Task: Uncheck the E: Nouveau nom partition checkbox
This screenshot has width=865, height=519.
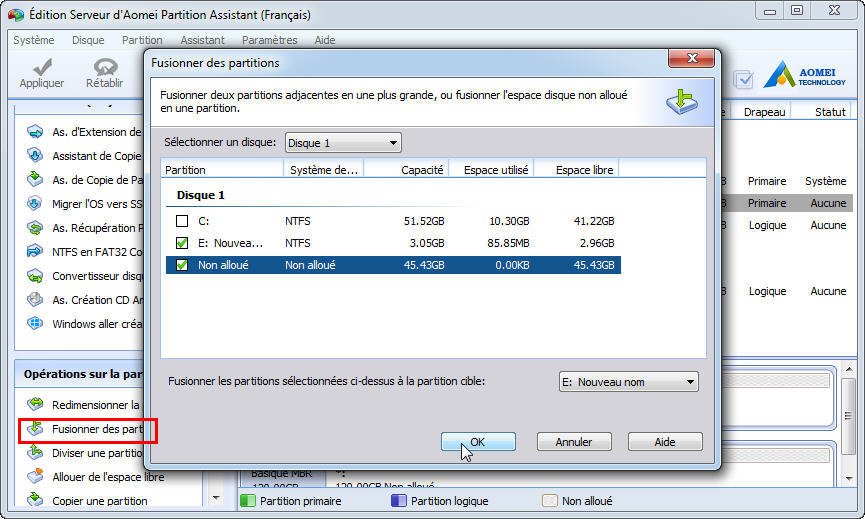Action: coord(182,243)
